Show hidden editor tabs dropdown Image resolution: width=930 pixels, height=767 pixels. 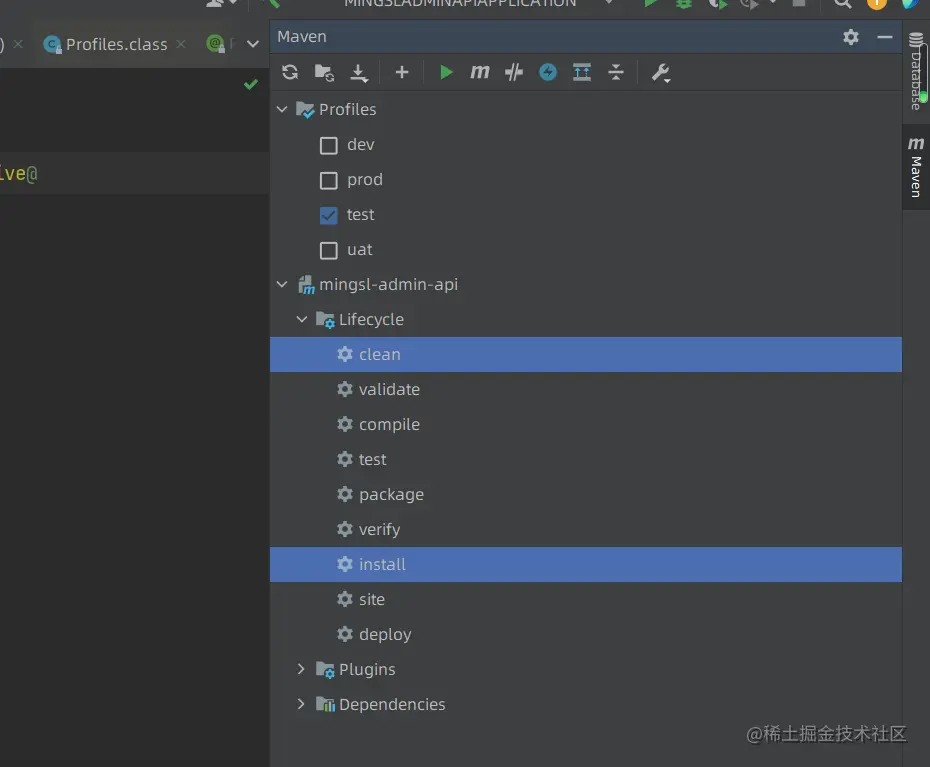coord(253,44)
